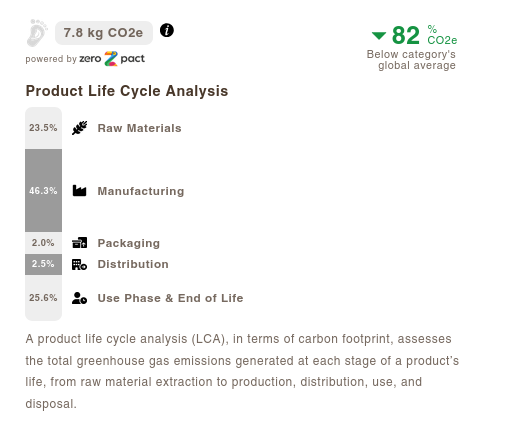Image resolution: width=531 pixels, height=437 pixels.
Task: Click the Distribution building icon
Action: 80,264
